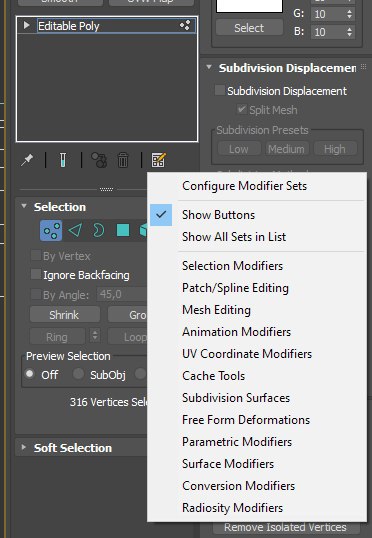This screenshot has height=538, width=372.
Task: Click Low subdivision preset
Action: tap(239, 149)
